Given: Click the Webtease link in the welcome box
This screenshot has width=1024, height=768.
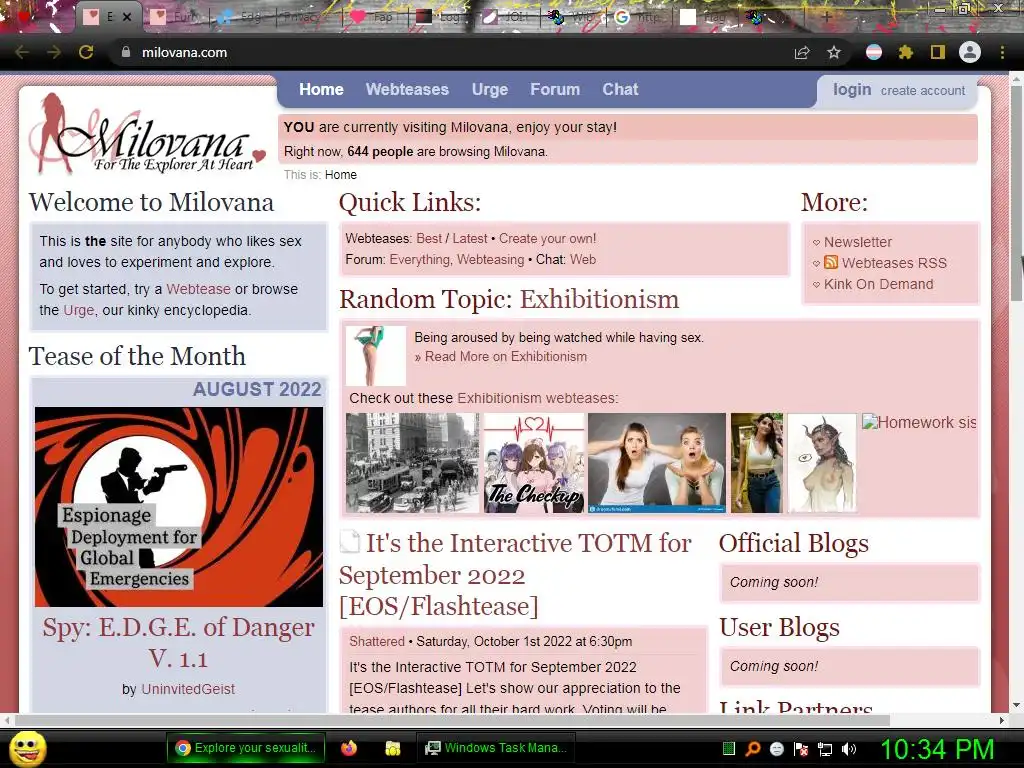Looking at the screenshot, I should (199, 289).
